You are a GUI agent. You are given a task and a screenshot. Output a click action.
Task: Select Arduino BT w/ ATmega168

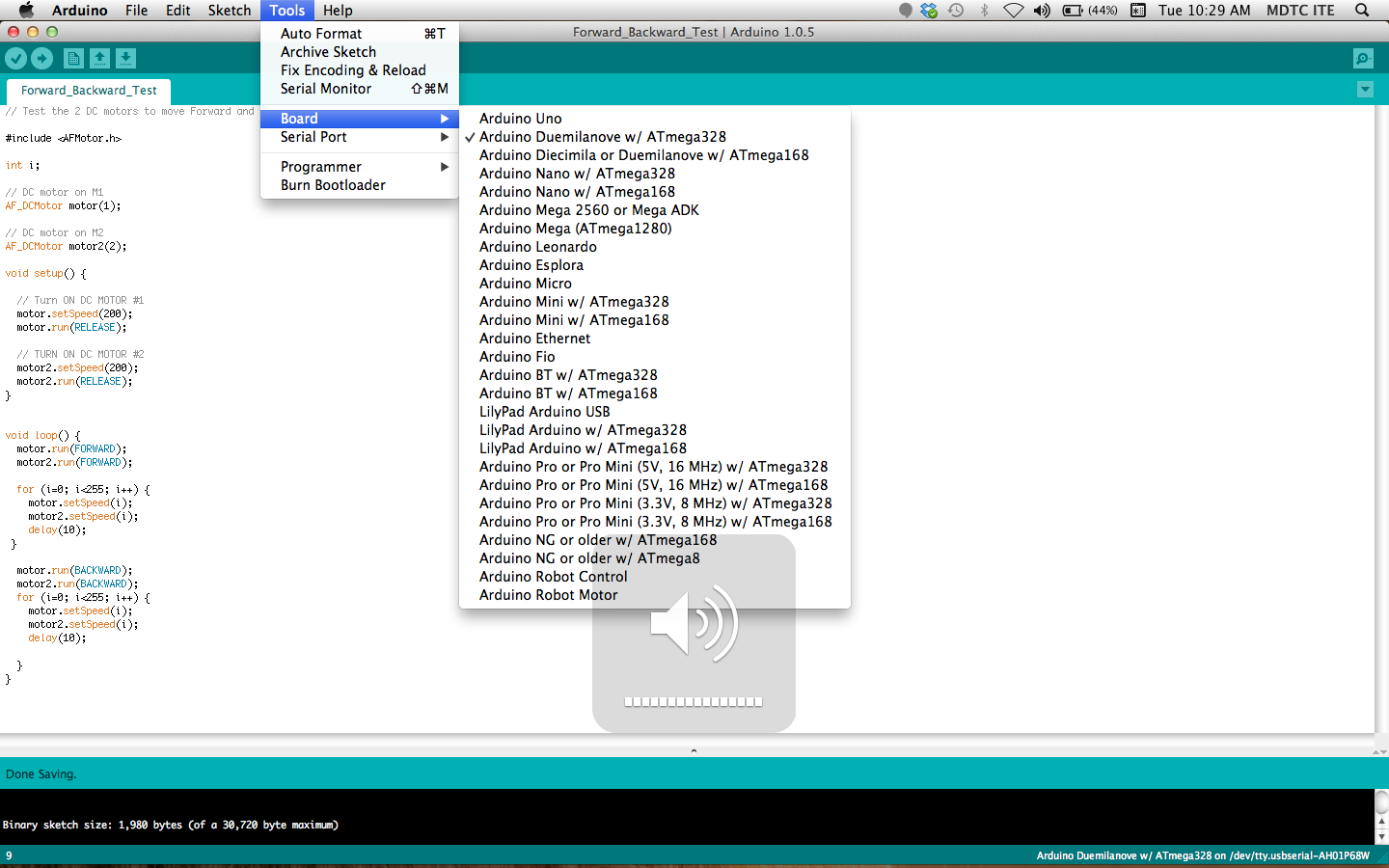tap(655, 393)
